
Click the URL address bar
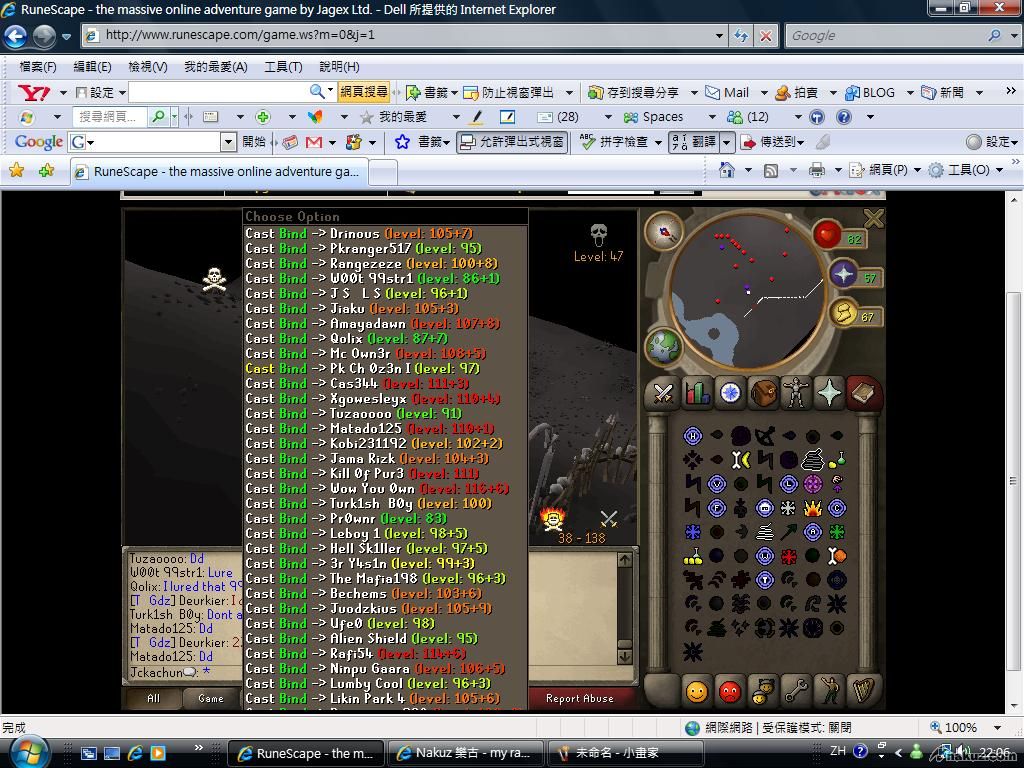point(398,35)
